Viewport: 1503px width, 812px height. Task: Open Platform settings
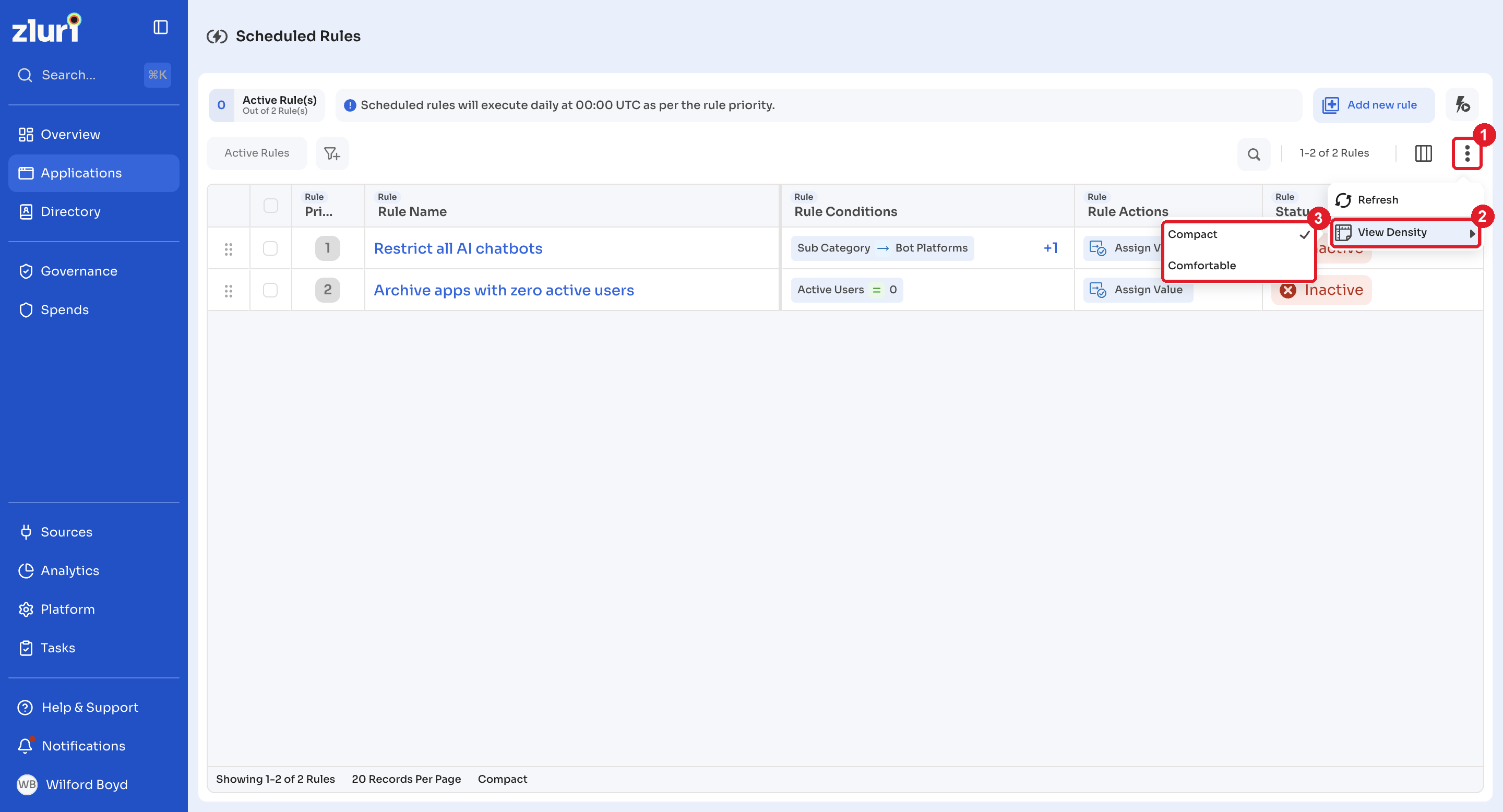(x=93, y=609)
